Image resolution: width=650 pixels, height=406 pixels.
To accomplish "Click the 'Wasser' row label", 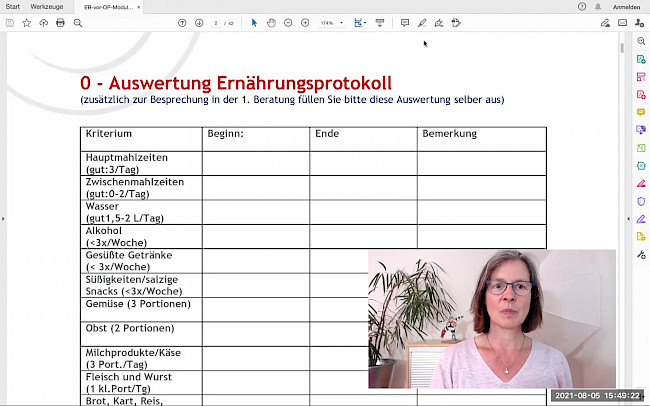I will tap(102, 207).
